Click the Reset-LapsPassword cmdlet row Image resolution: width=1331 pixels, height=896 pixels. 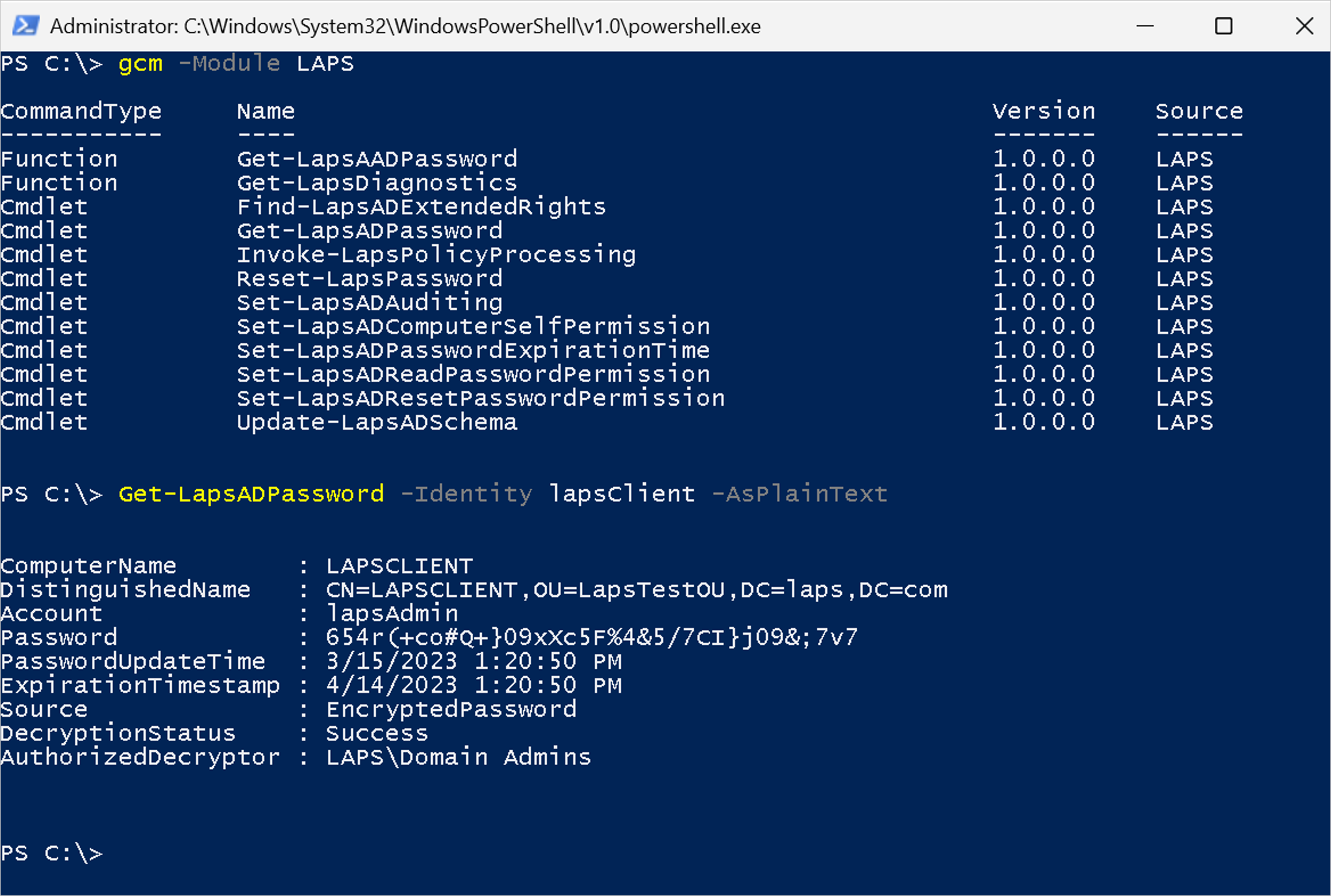(607, 278)
